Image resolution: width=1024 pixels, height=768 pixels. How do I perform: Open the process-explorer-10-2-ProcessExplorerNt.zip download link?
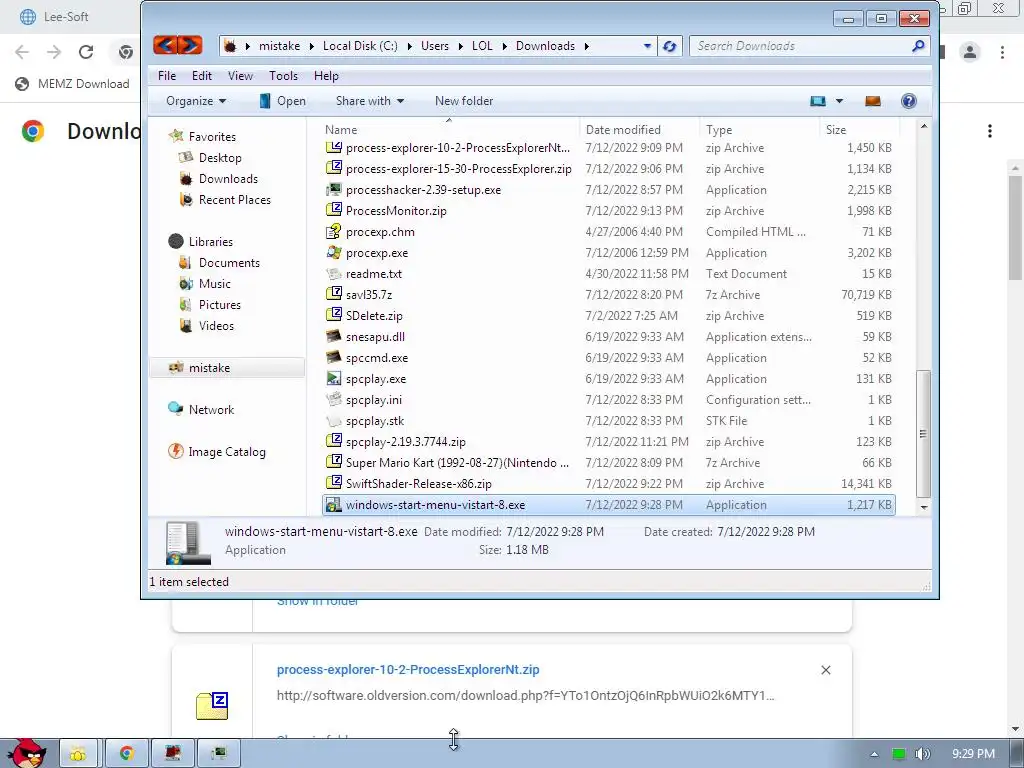(408, 669)
